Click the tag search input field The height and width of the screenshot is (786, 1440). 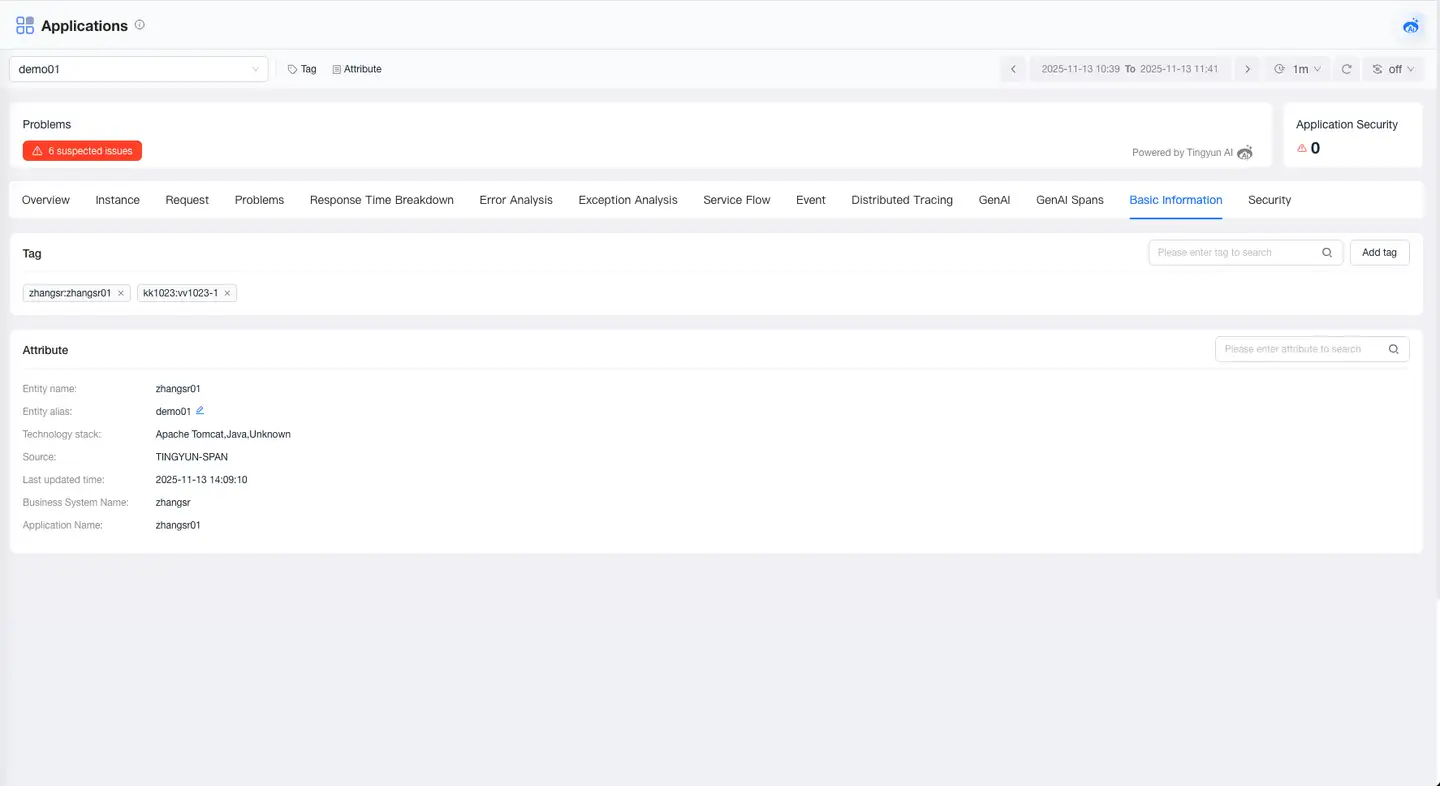click(1234, 253)
